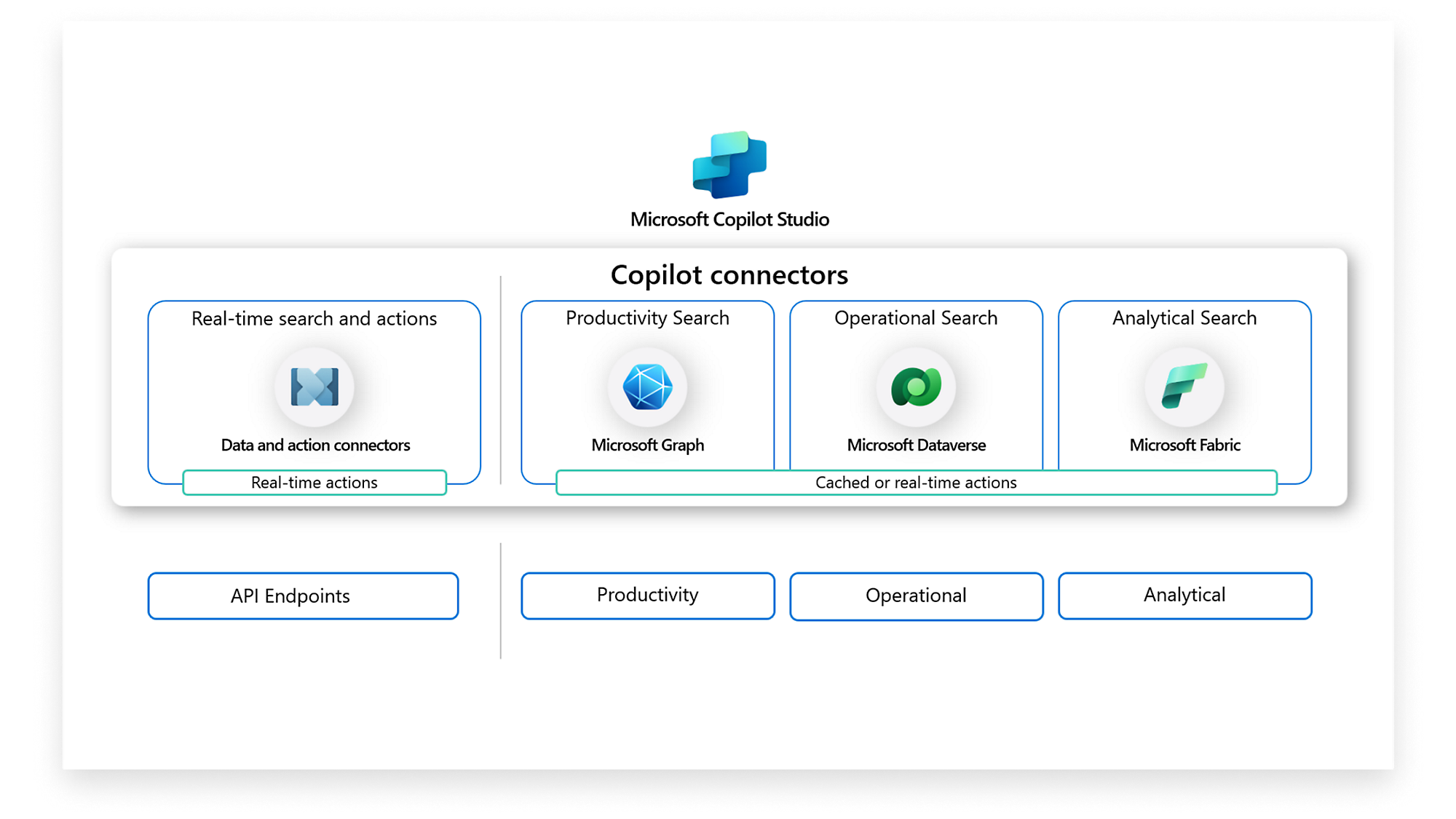Screen dimensions: 1456x819
Task: Select the Analytical Search title
Action: coord(1184,318)
